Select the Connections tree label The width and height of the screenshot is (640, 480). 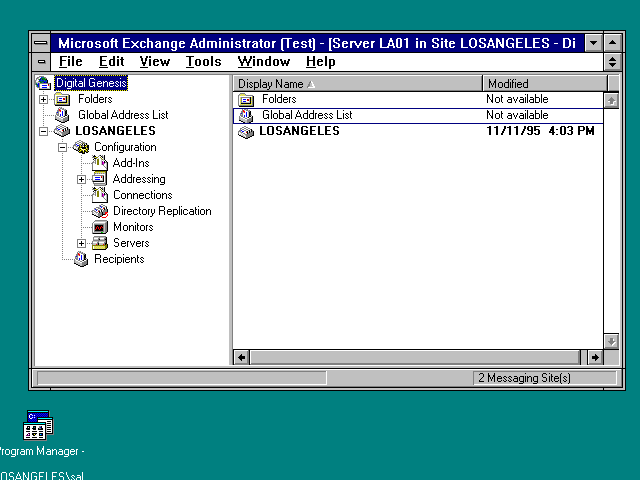click(x=143, y=195)
